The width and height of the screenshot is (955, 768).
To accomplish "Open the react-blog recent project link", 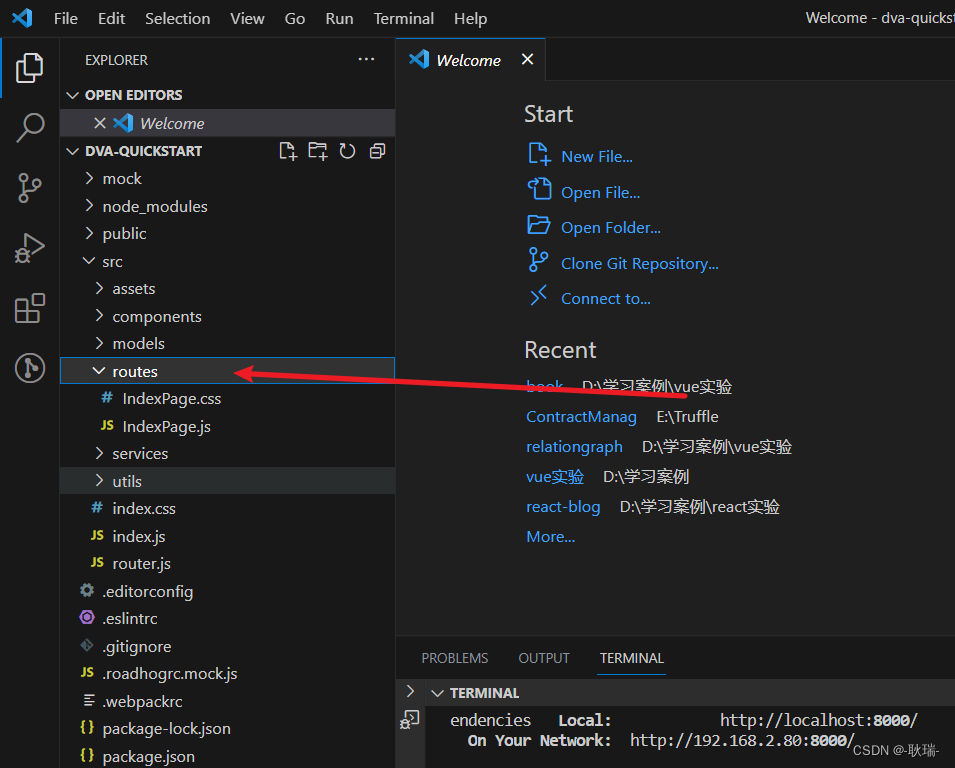I will click(x=563, y=506).
